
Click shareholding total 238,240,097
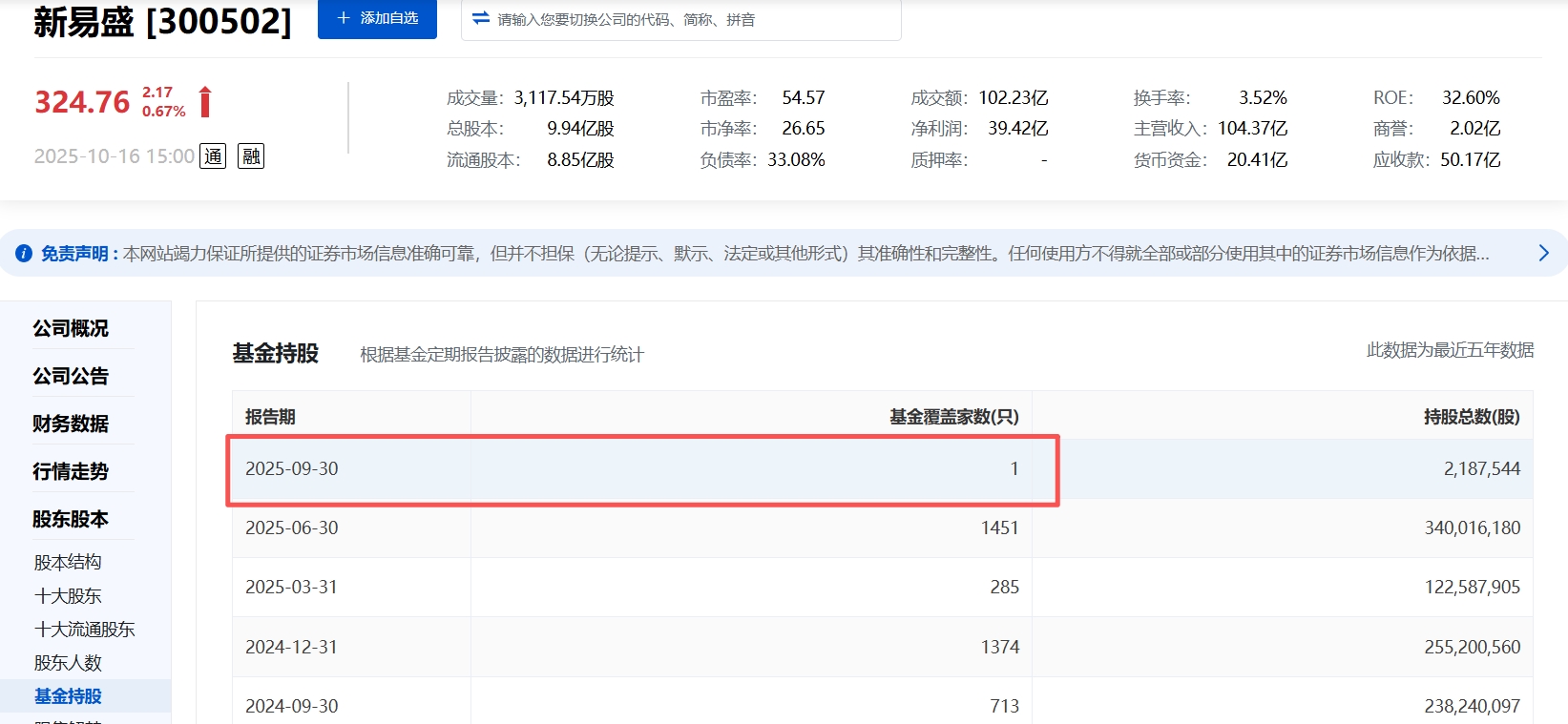coord(1473,706)
